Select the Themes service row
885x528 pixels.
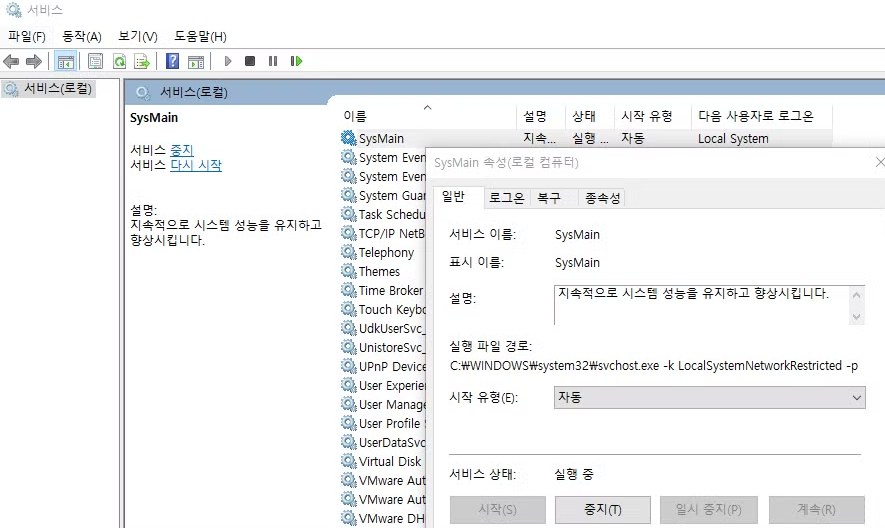point(383,272)
